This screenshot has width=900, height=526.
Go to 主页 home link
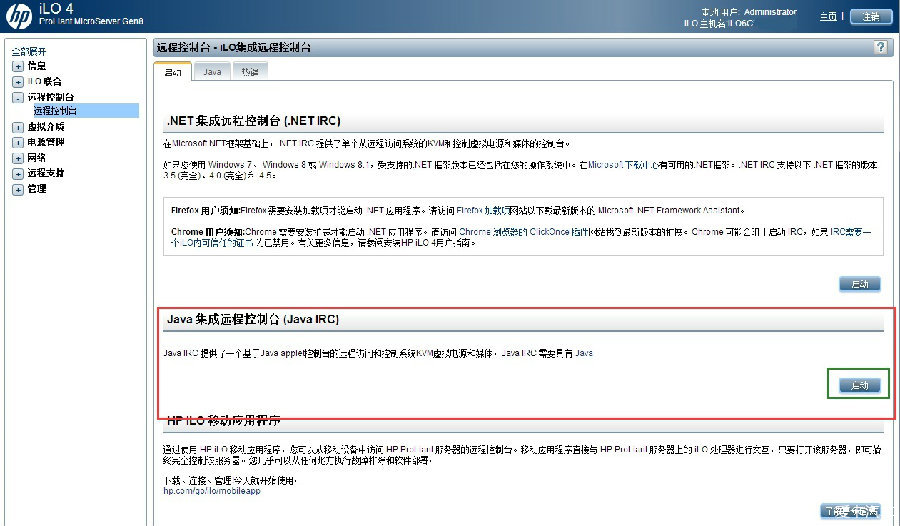click(x=828, y=17)
